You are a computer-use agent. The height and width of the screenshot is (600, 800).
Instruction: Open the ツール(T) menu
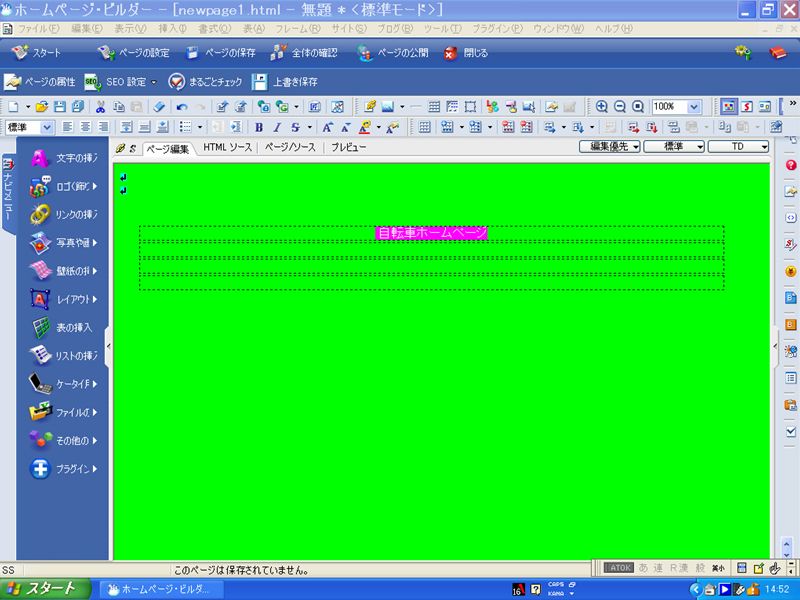[442, 29]
